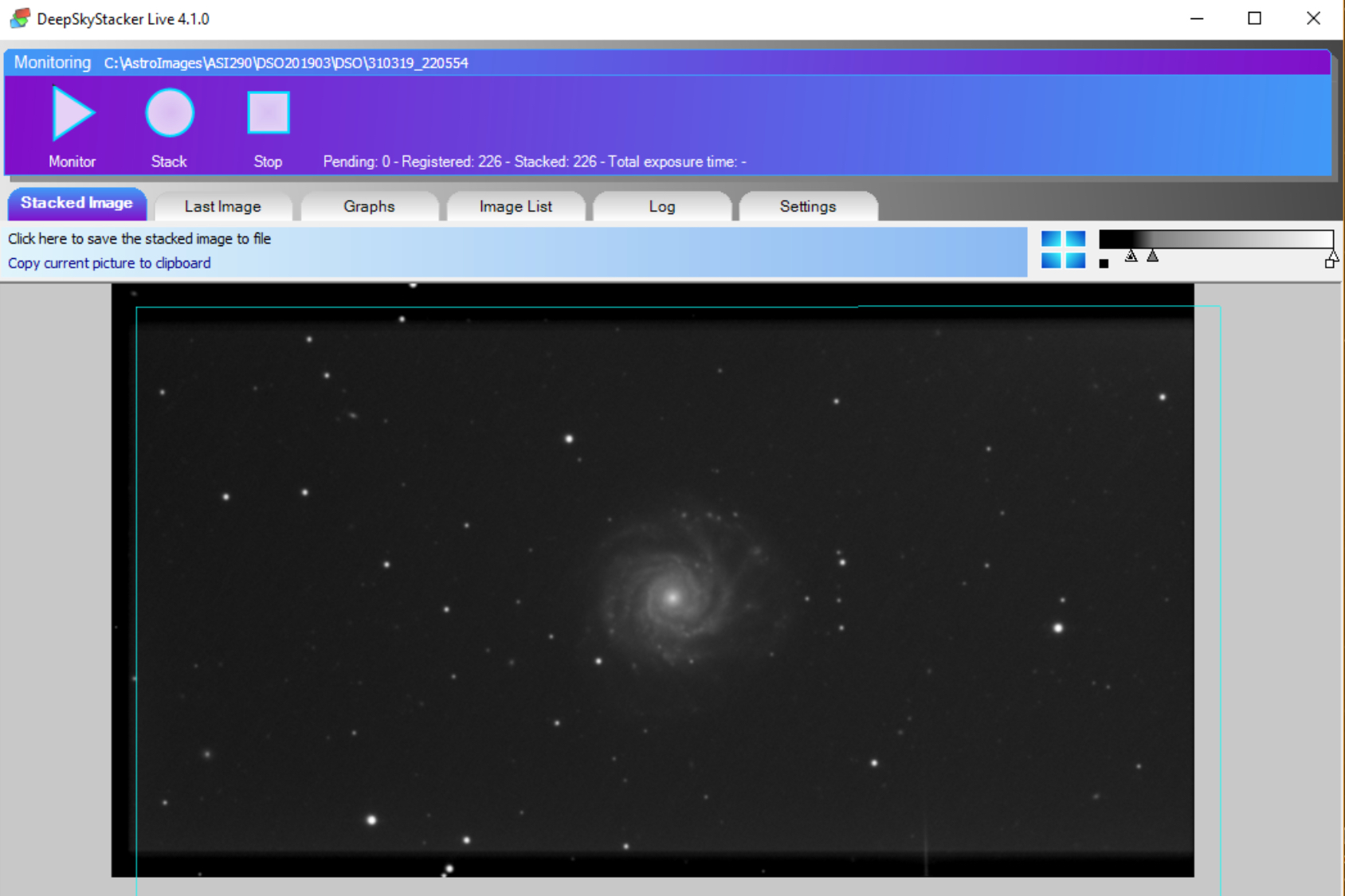Open the Graphs tab
The width and height of the screenshot is (1345, 896).
coord(369,206)
